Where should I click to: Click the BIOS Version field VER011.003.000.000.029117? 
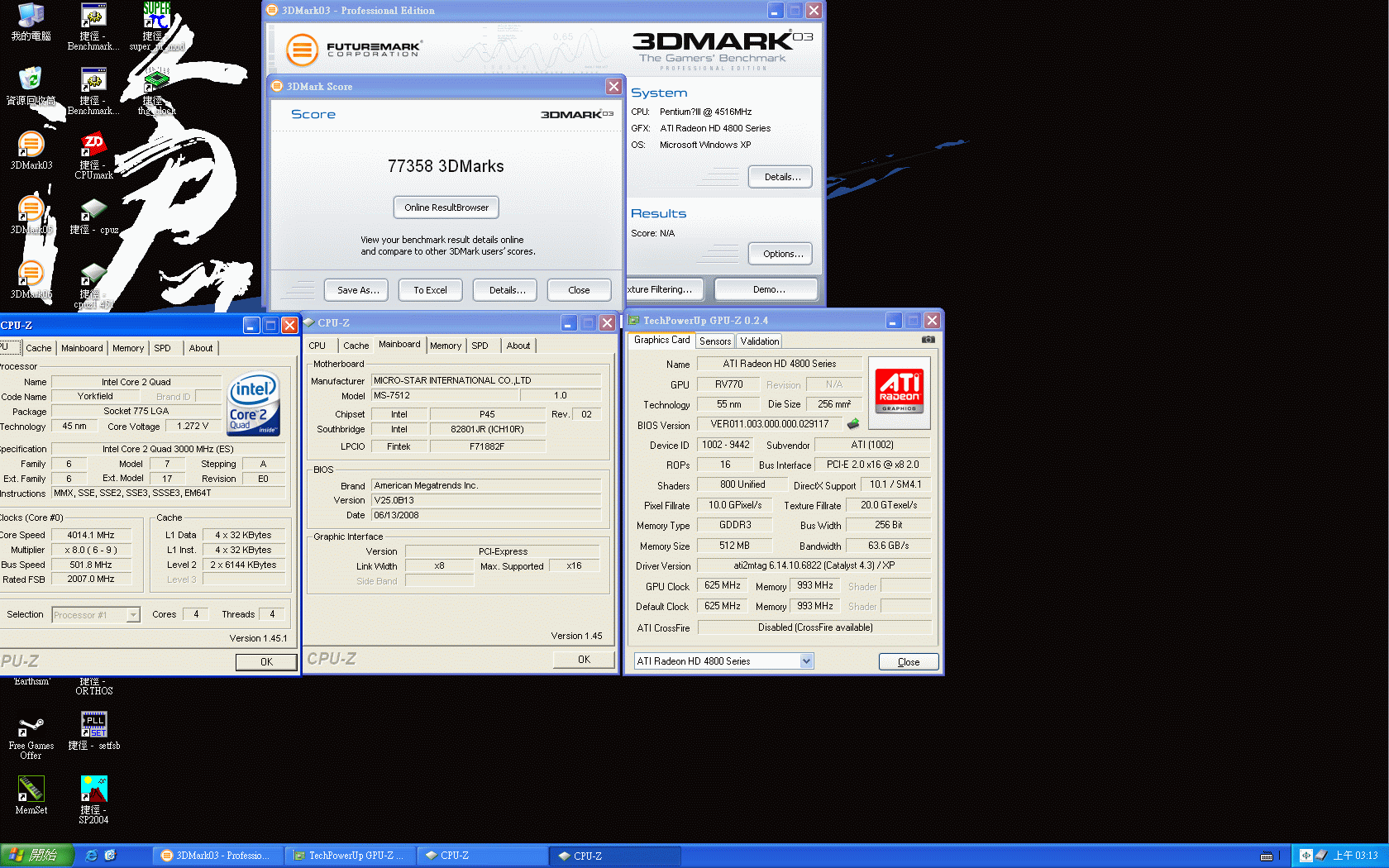click(x=769, y=424)
